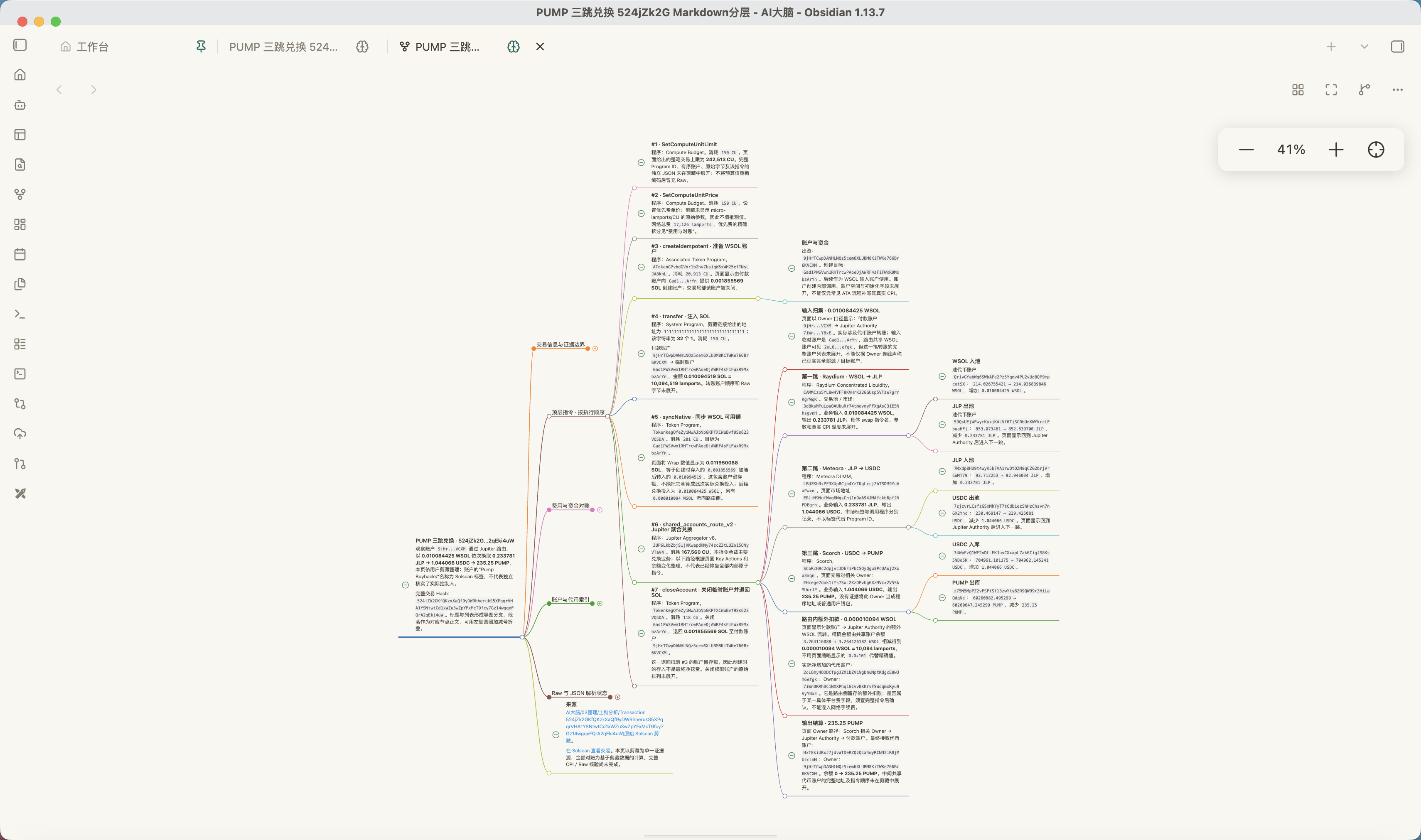Open the tab list dropdown chevron

pos(1364,47)
